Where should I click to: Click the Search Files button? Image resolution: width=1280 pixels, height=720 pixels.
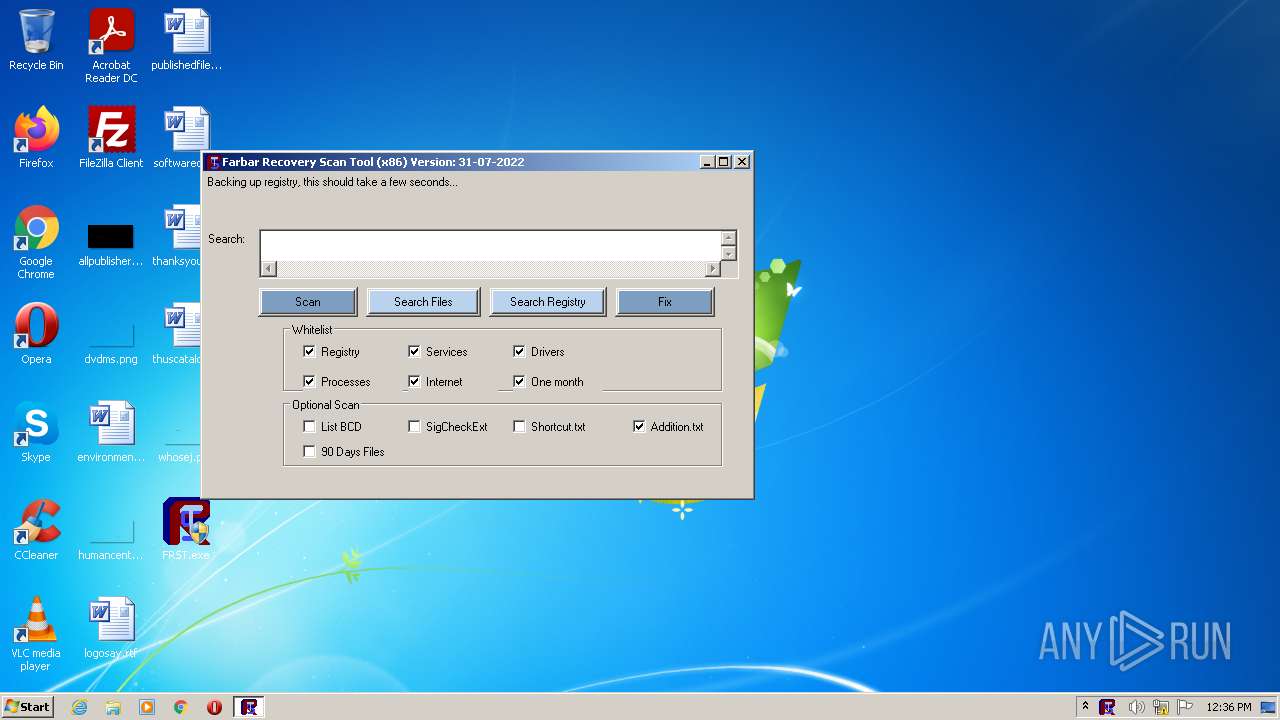(423, 302)
